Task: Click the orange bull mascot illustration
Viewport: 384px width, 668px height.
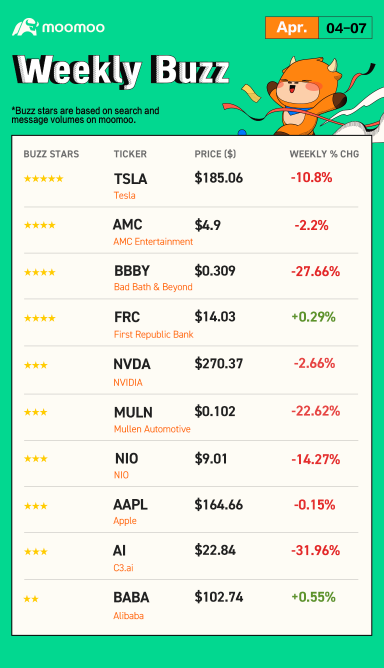Action: point(303,98)
